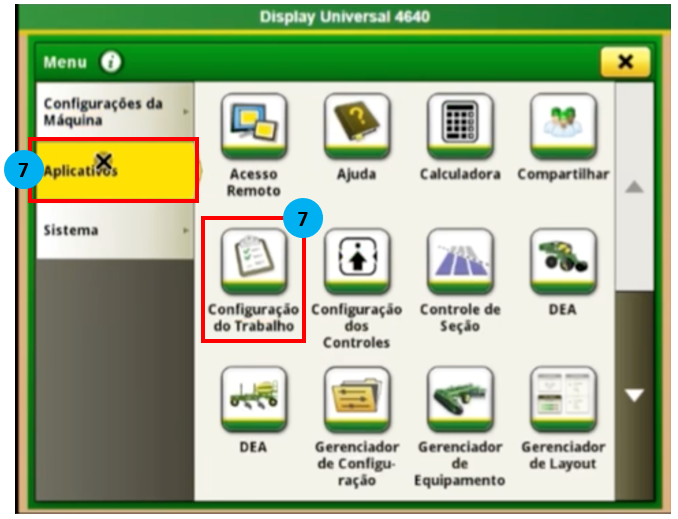Launch Gerenciador de Equipamento
This screenshot has width=678, height=519.
coord(459,398)
